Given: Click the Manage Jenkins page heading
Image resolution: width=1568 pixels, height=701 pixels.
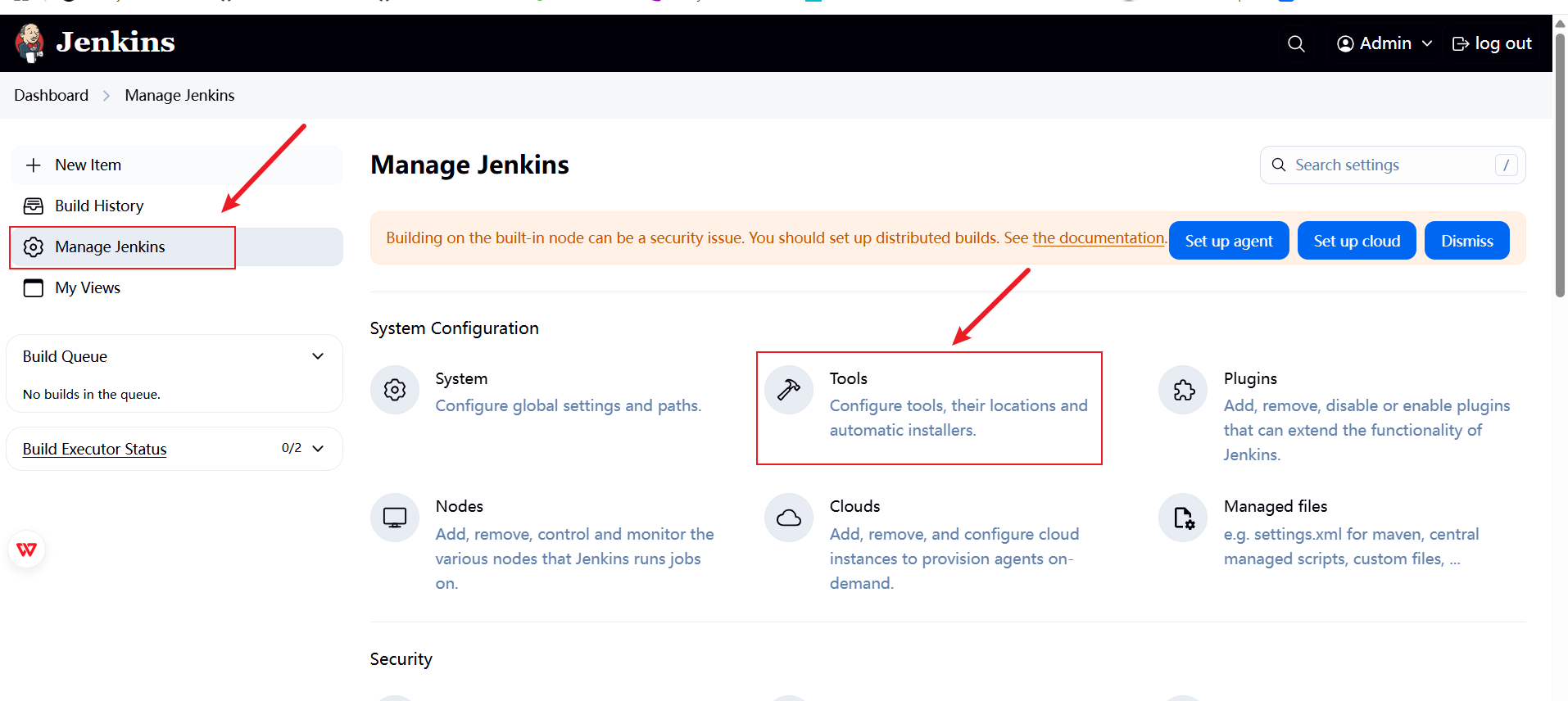Looking at the screenshot, I should (469, 165).
